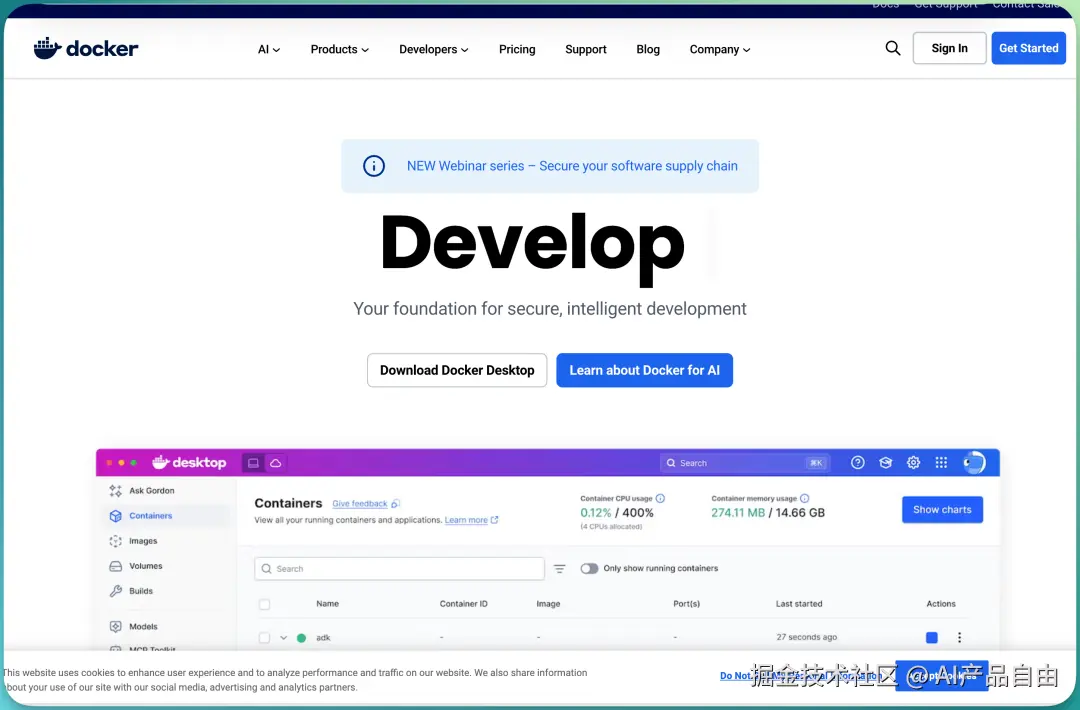The image size is (1080, 710).
Task: Click the Name column header
Action: [x=328, y=604]
